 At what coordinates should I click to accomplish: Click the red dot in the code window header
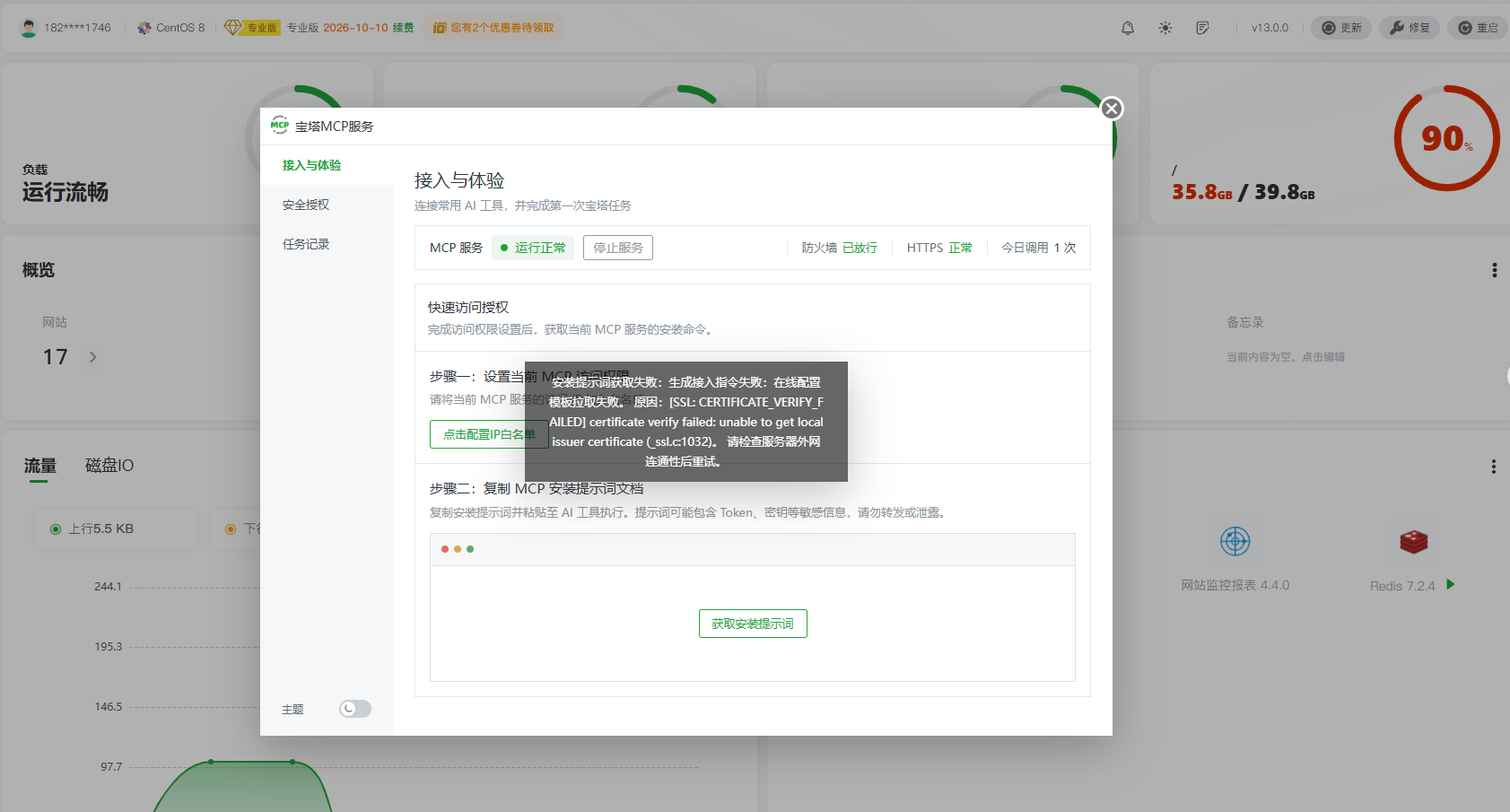click(445, 549)
